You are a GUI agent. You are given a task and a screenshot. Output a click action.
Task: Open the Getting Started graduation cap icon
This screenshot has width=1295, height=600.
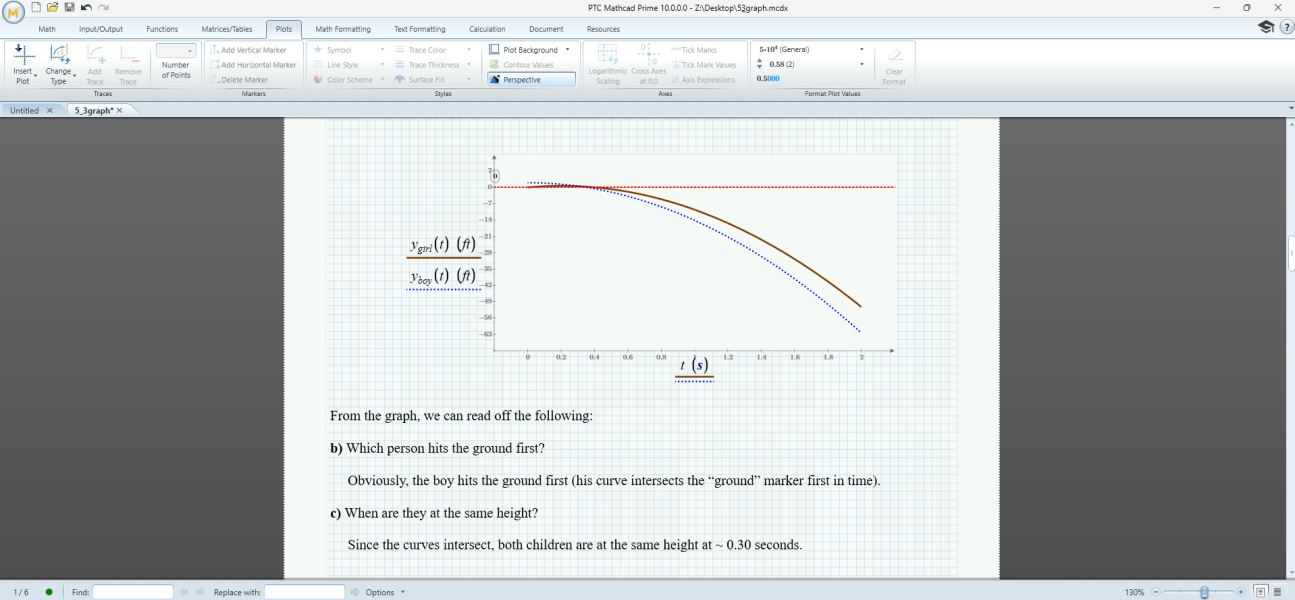click(1266, 28)
